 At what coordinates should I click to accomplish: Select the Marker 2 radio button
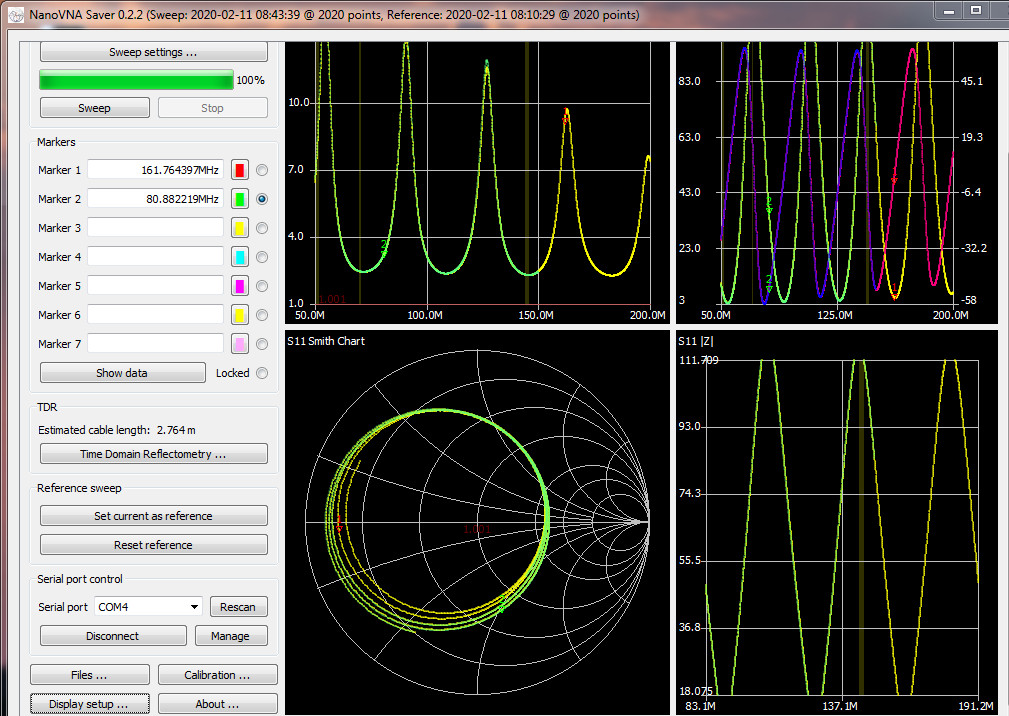tap(262, 199)
